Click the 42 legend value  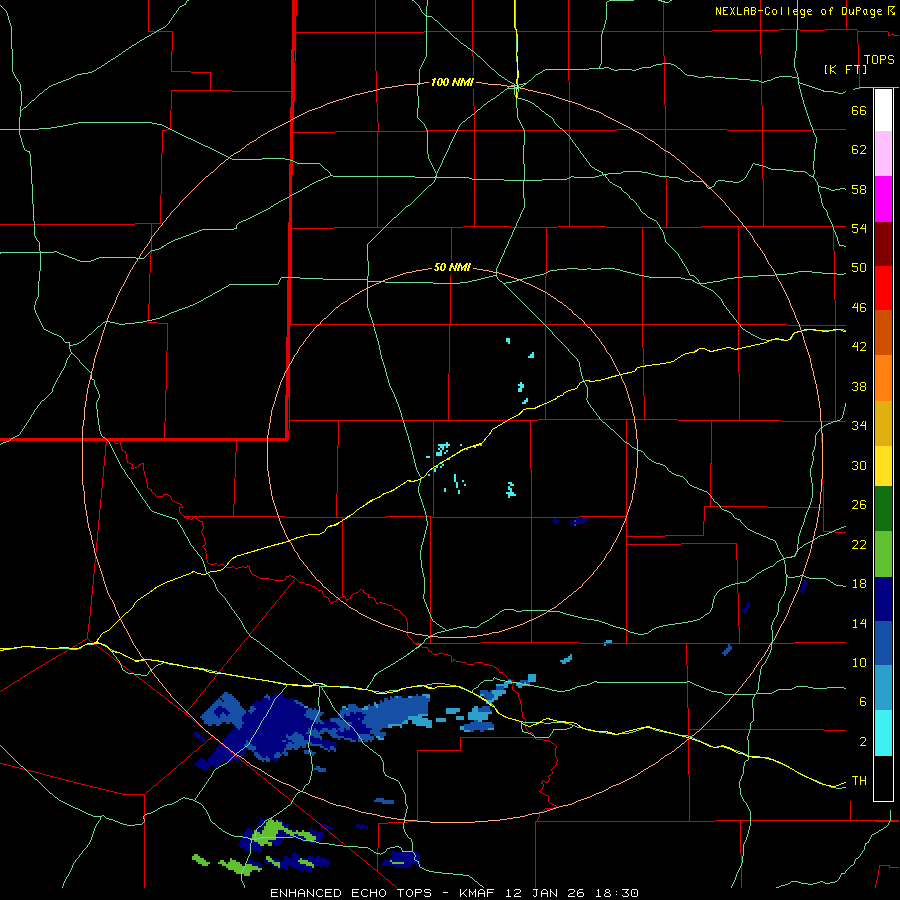859,347
